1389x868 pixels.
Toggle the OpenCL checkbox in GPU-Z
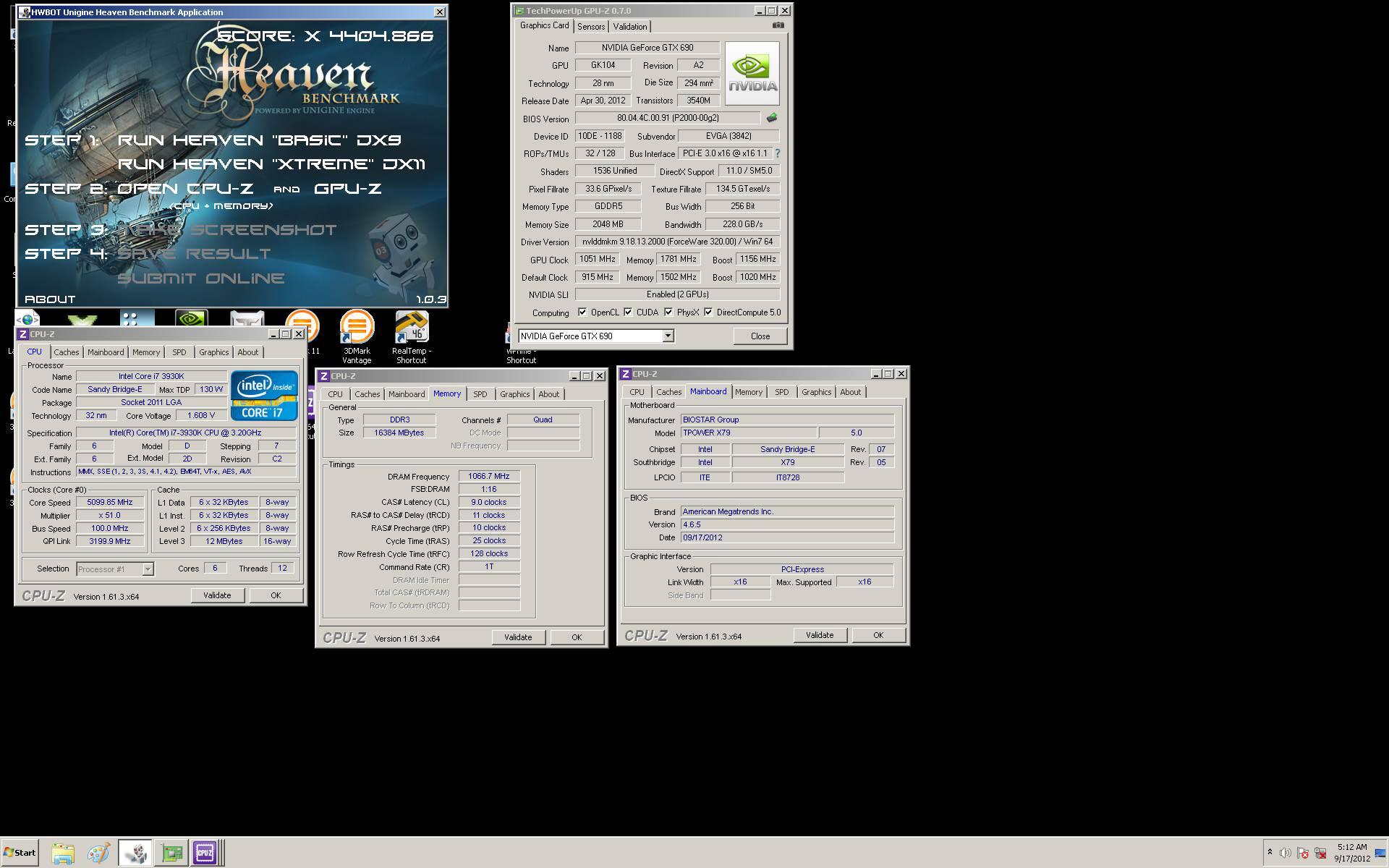(x=582, y=312)
